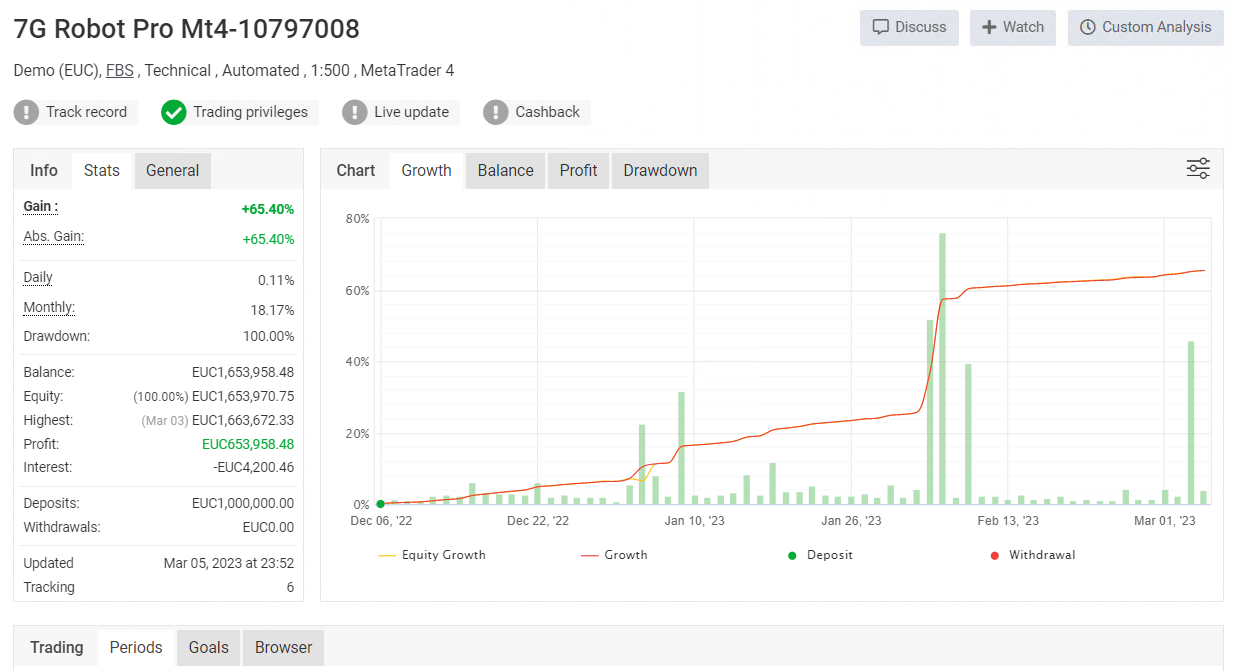1236x671 pixels.
Task: Open the Browser tab in Trading
Action: point(283,648)
